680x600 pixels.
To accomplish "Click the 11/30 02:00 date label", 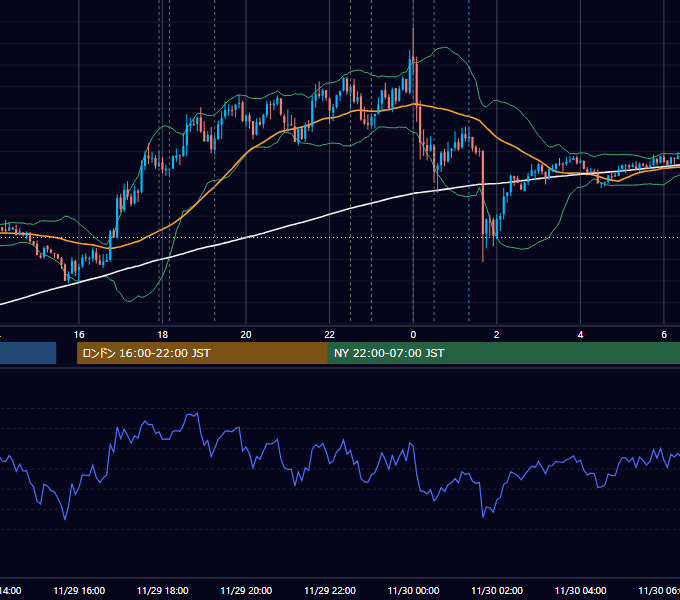I will 497,590.
